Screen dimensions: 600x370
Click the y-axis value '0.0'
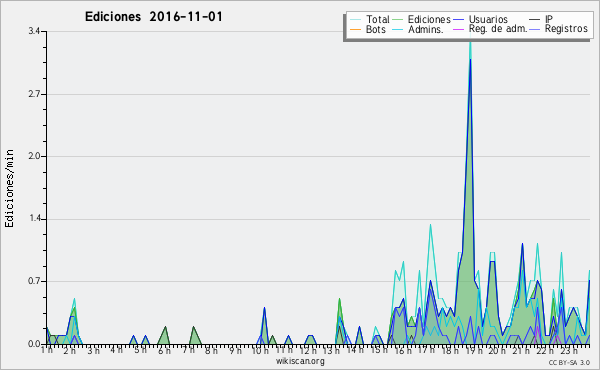(x=34, y=344)
